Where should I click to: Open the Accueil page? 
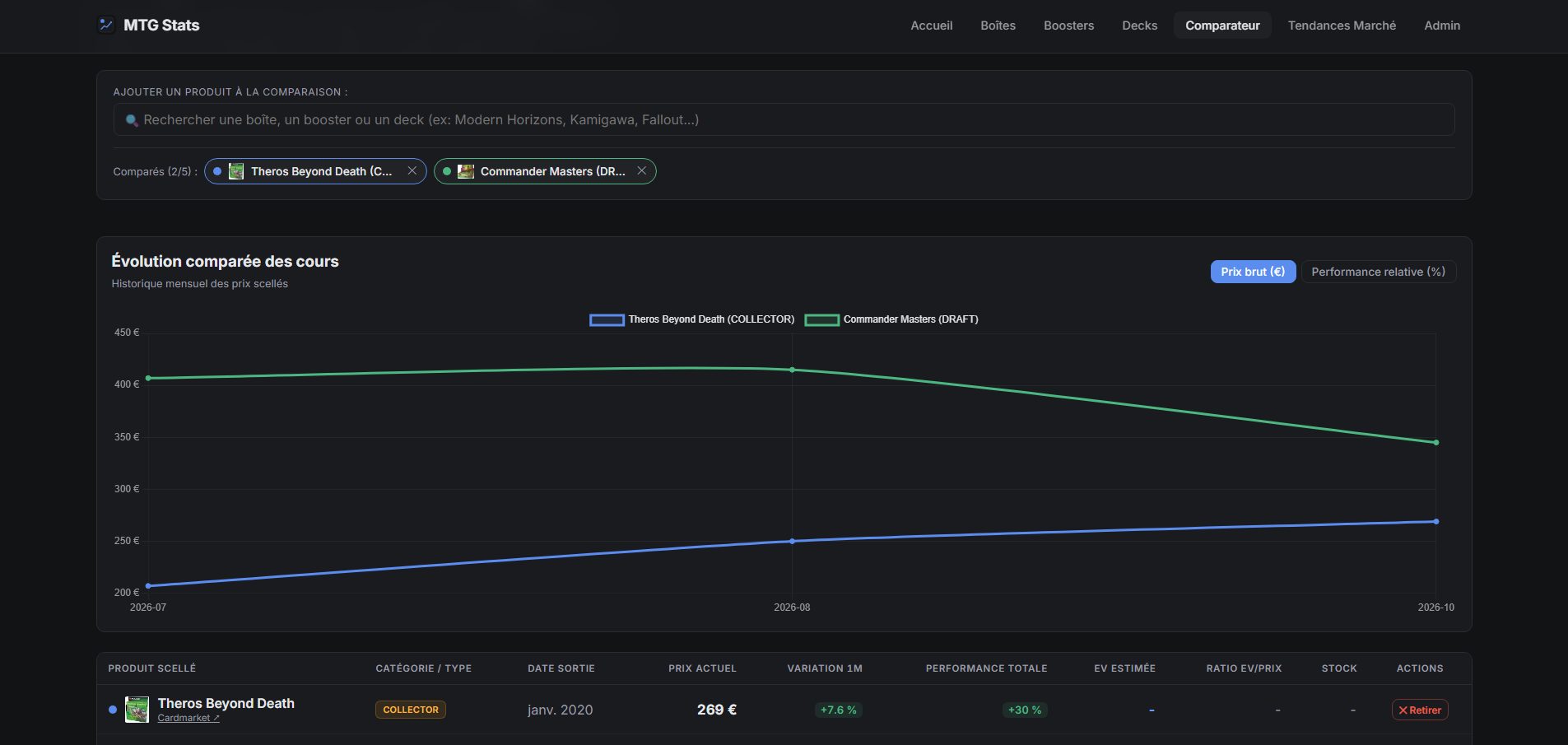pyautogui.click(x=932, y=26)
